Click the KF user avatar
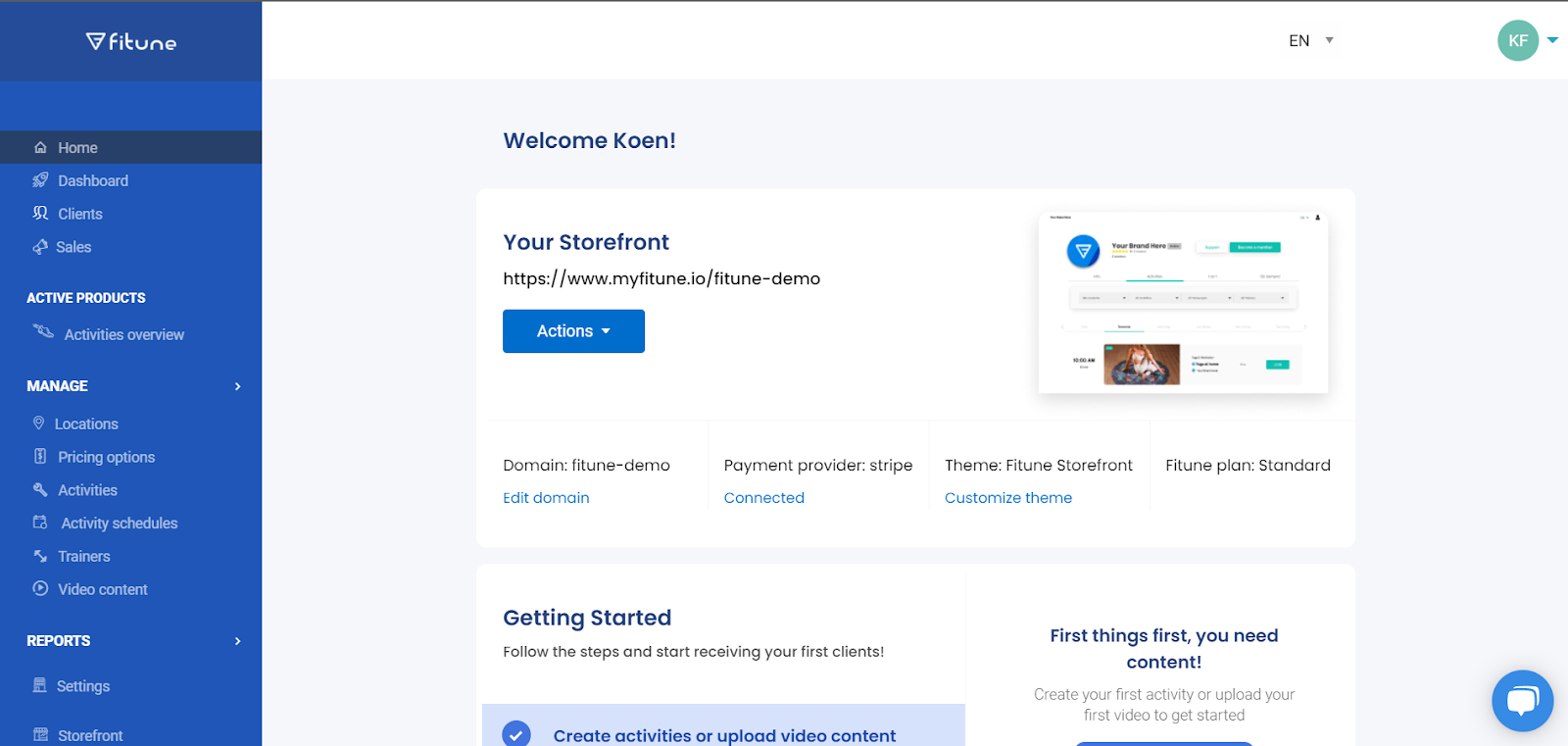 click(x=1518, y=40)
